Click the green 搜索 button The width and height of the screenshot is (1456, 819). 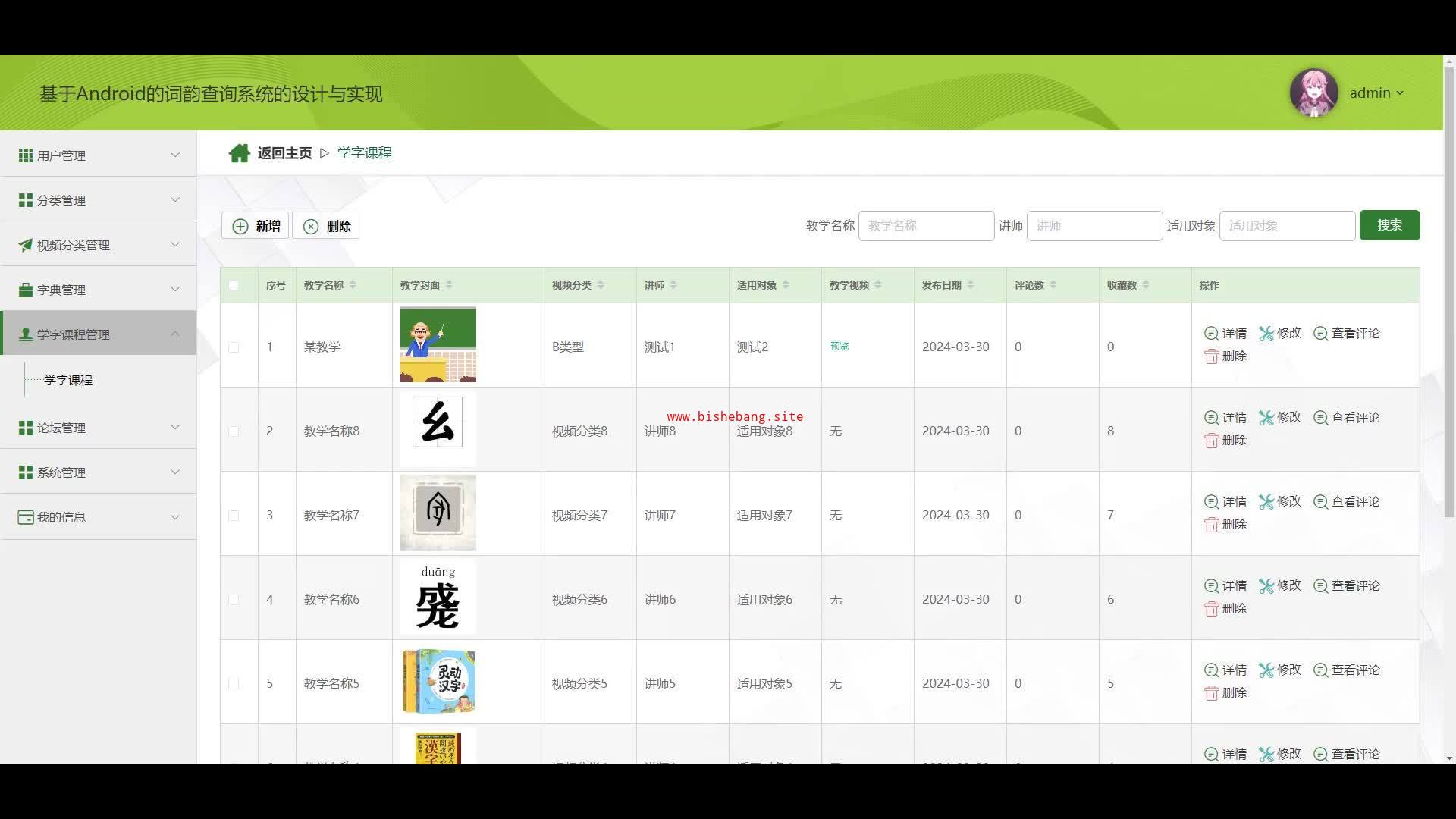coord(1389,225)
